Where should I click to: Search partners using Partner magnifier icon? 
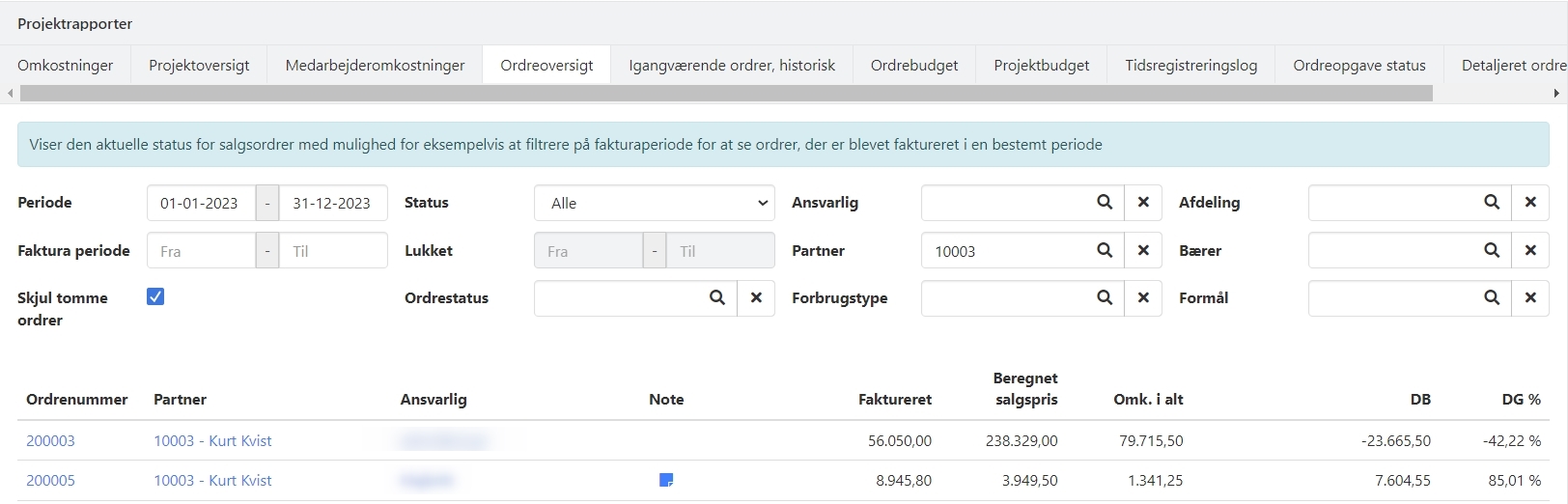[1105, 251]
